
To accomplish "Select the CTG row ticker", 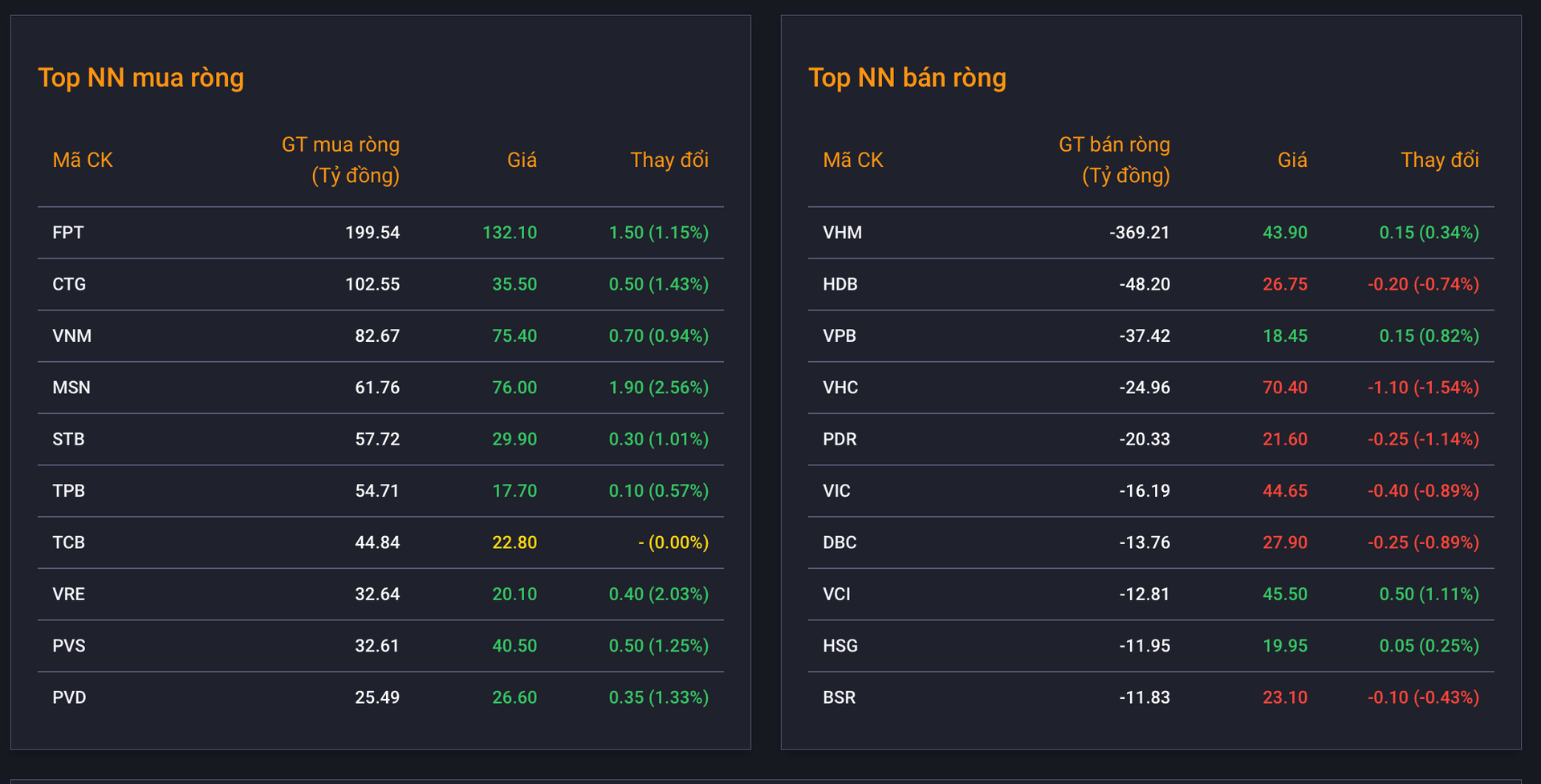I will (69, 284).
